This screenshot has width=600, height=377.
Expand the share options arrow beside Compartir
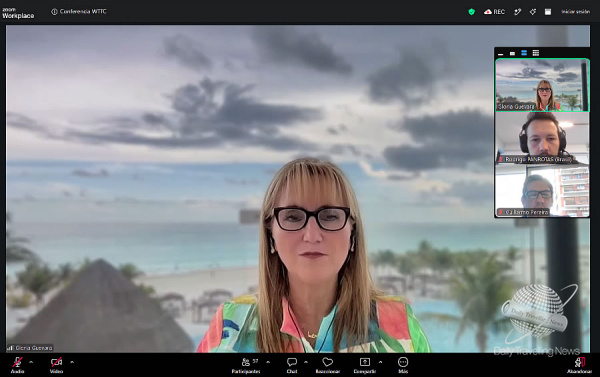(x=380, y=362)
